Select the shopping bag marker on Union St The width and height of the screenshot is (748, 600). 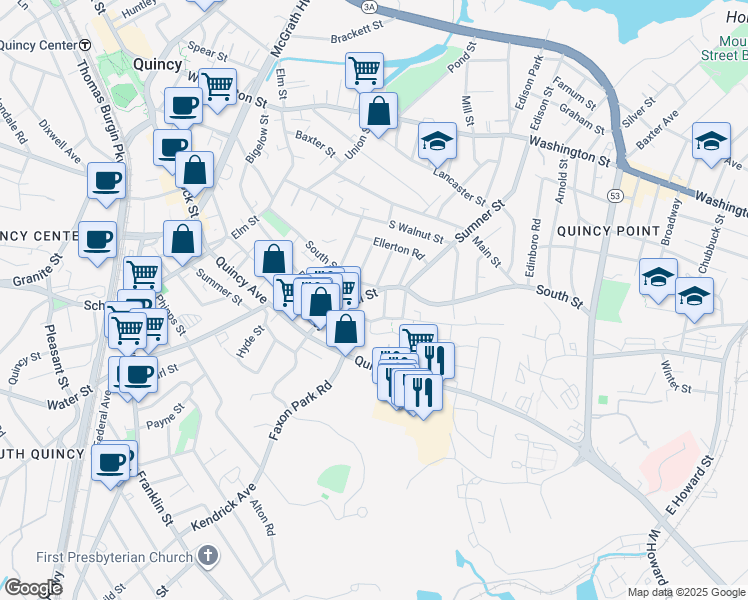(x=379, y=112)
